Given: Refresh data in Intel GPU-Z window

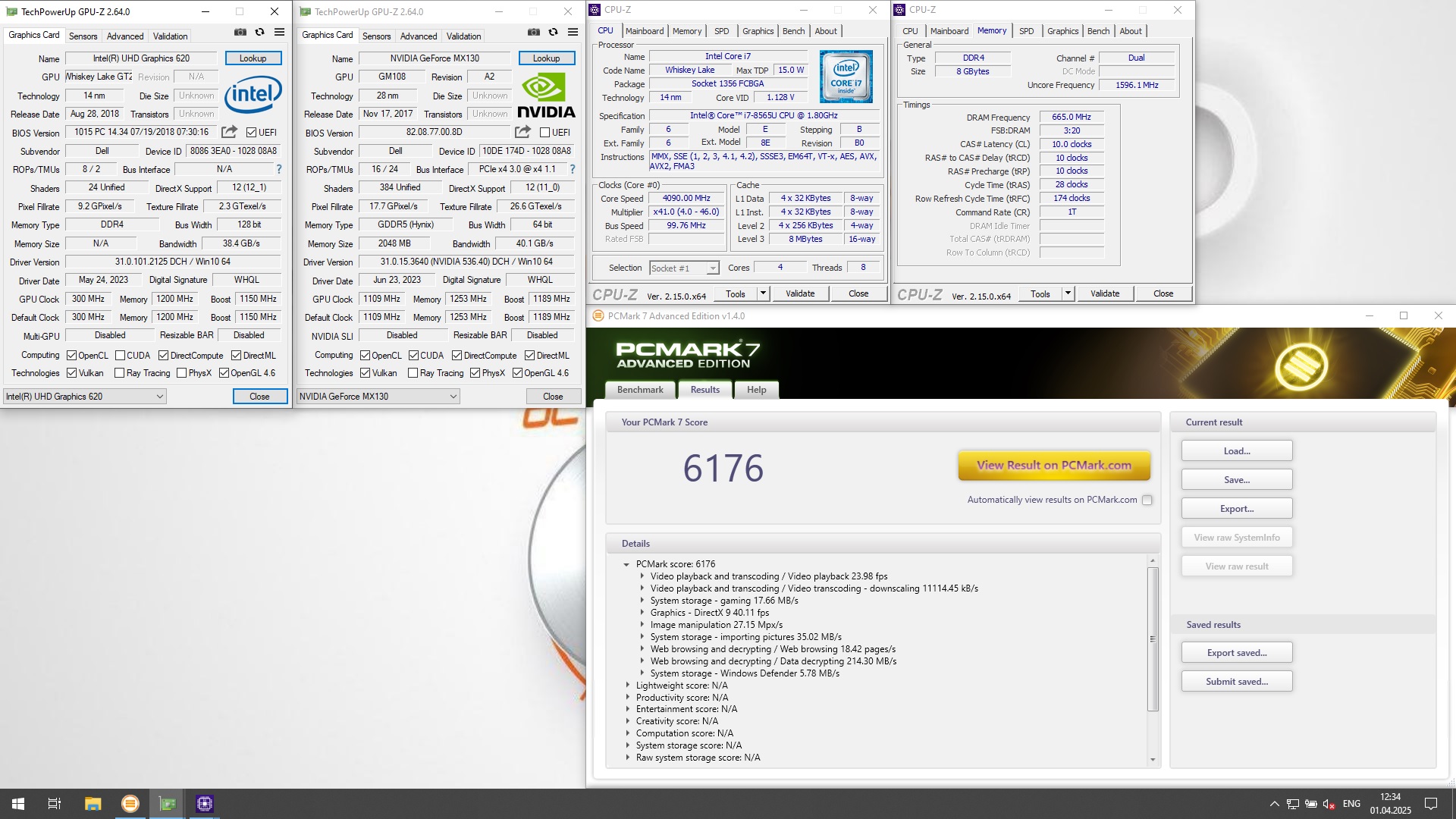Looking at the screenshot, I should click(x=259, y=32).
